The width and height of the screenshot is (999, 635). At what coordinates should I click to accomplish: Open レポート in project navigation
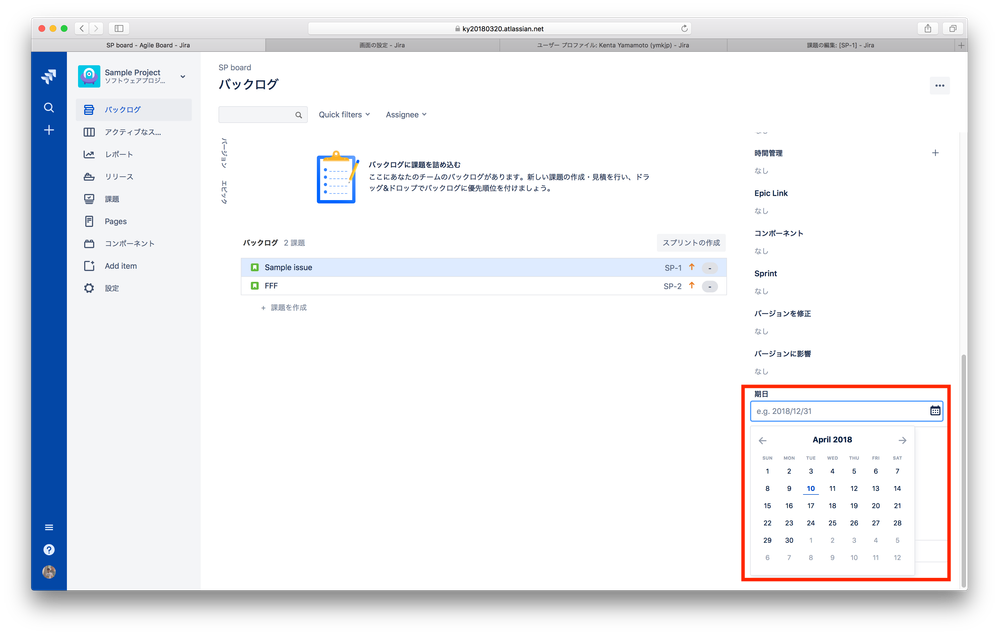click(x=134, y=154)
